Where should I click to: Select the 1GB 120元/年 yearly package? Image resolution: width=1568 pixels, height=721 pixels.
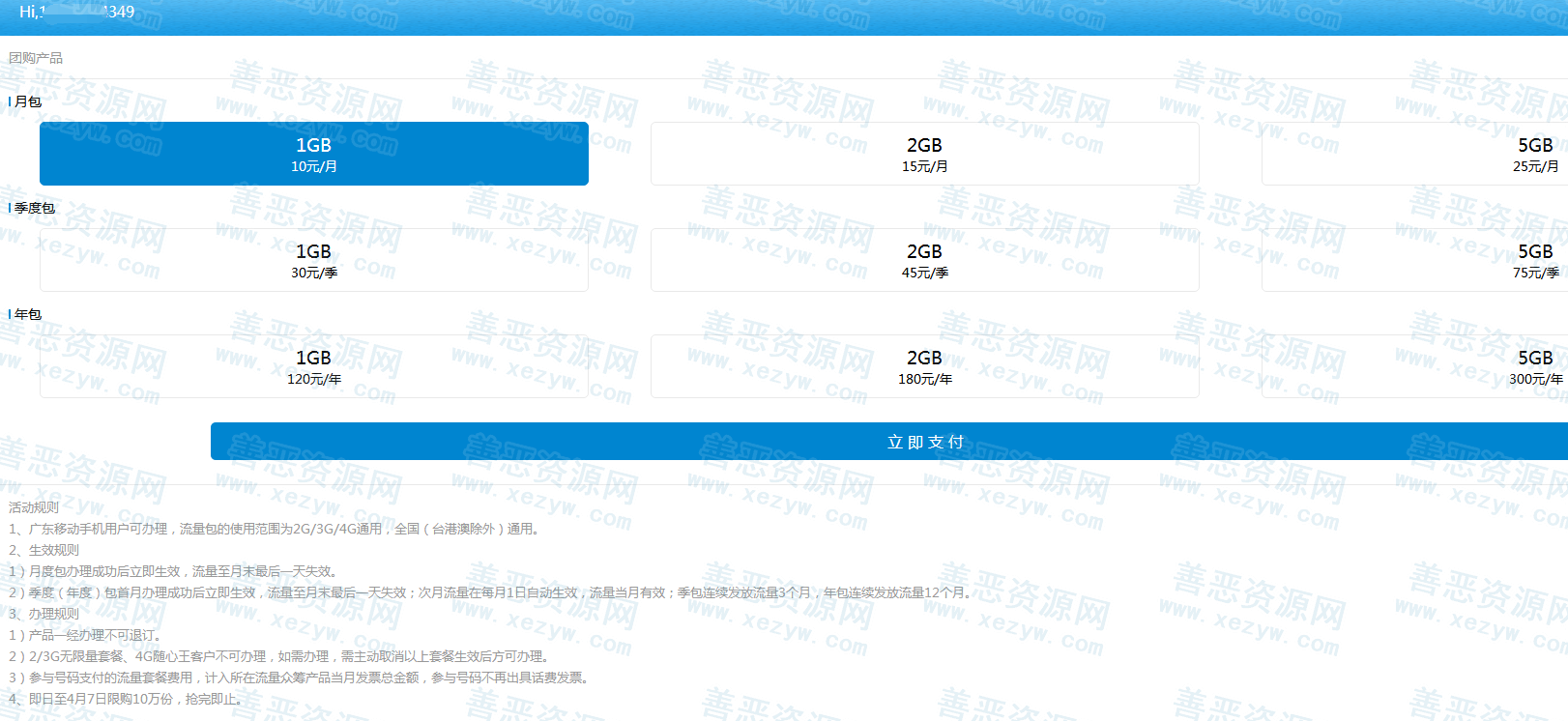(313, 366)
